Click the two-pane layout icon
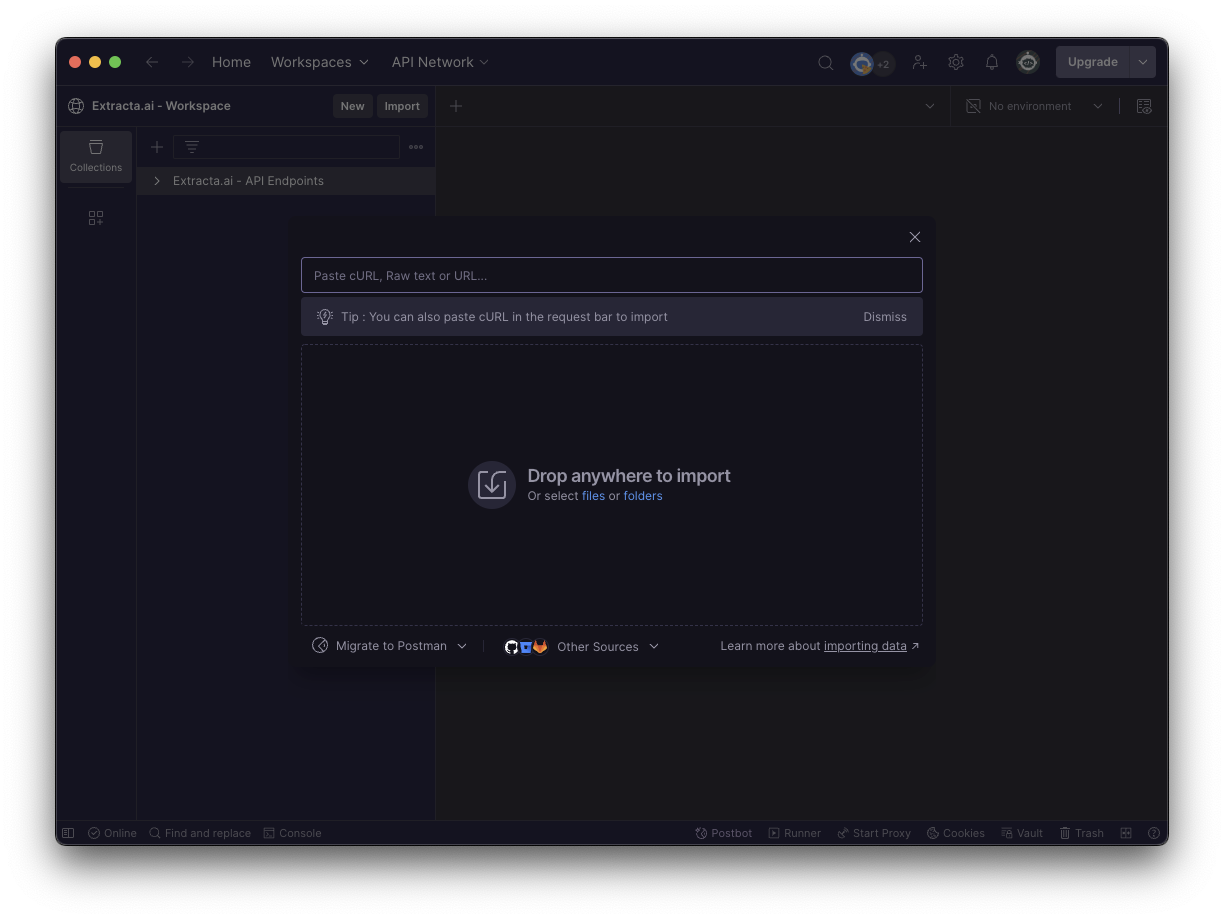Viewport: 1224px width, 919px height. point(1126,833)
